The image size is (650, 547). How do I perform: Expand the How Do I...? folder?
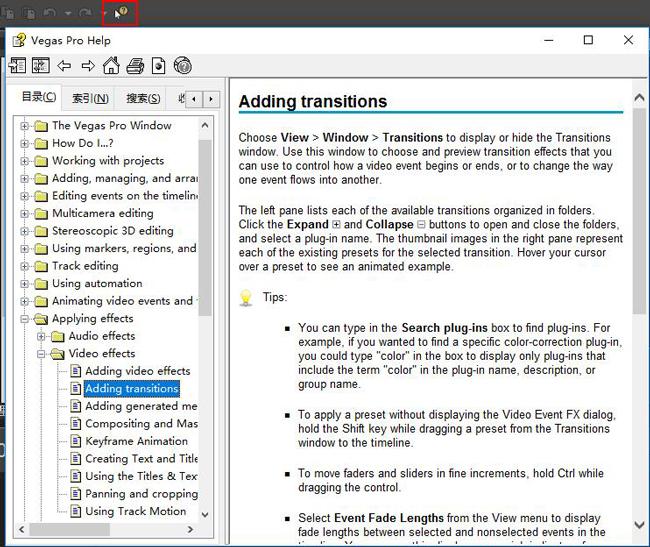(x=24, y=143)
